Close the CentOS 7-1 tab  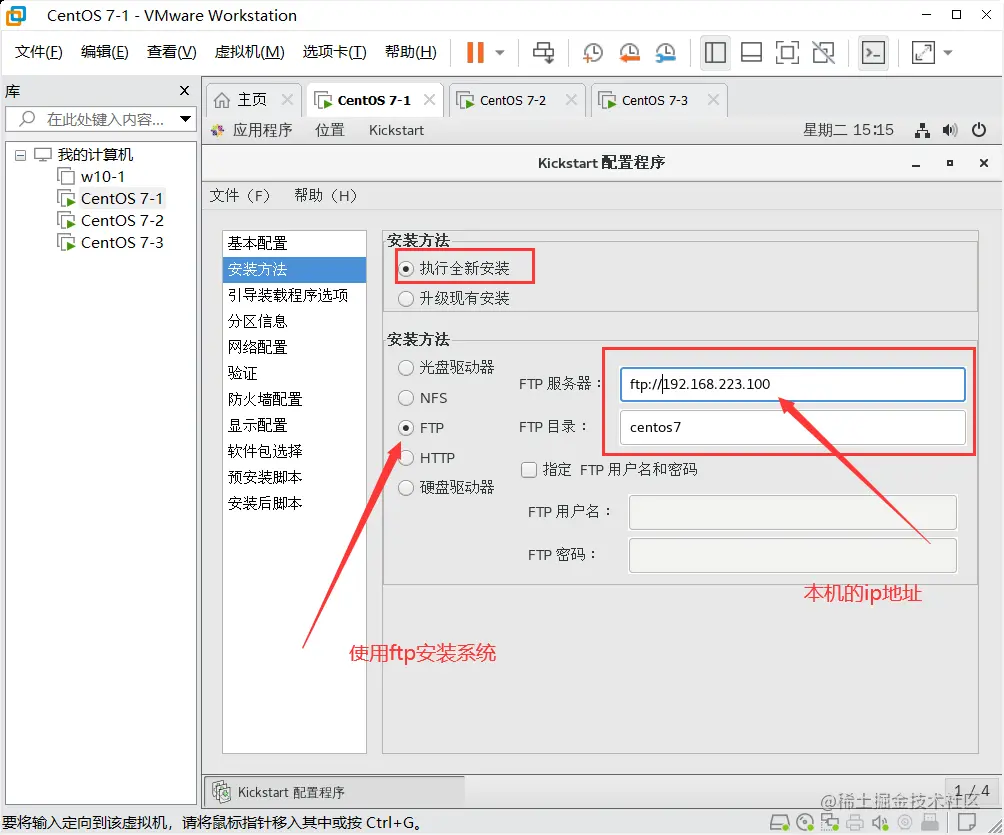pyautogui.click(x=430, y=100)
